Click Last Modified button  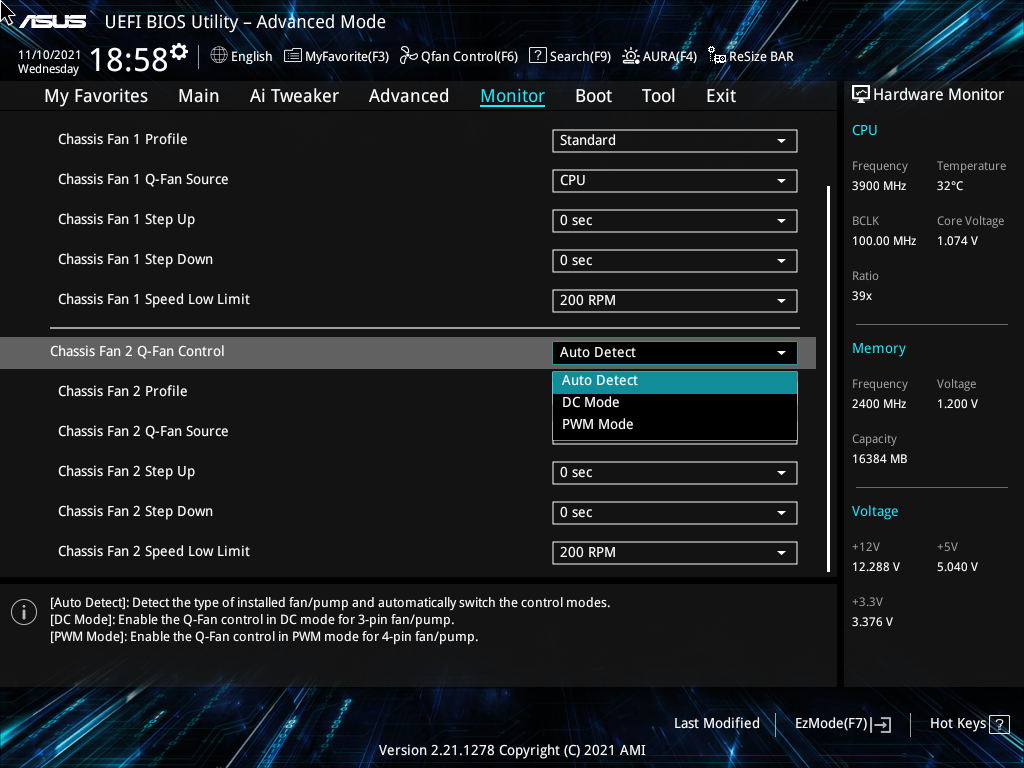(x=716, y=724)
